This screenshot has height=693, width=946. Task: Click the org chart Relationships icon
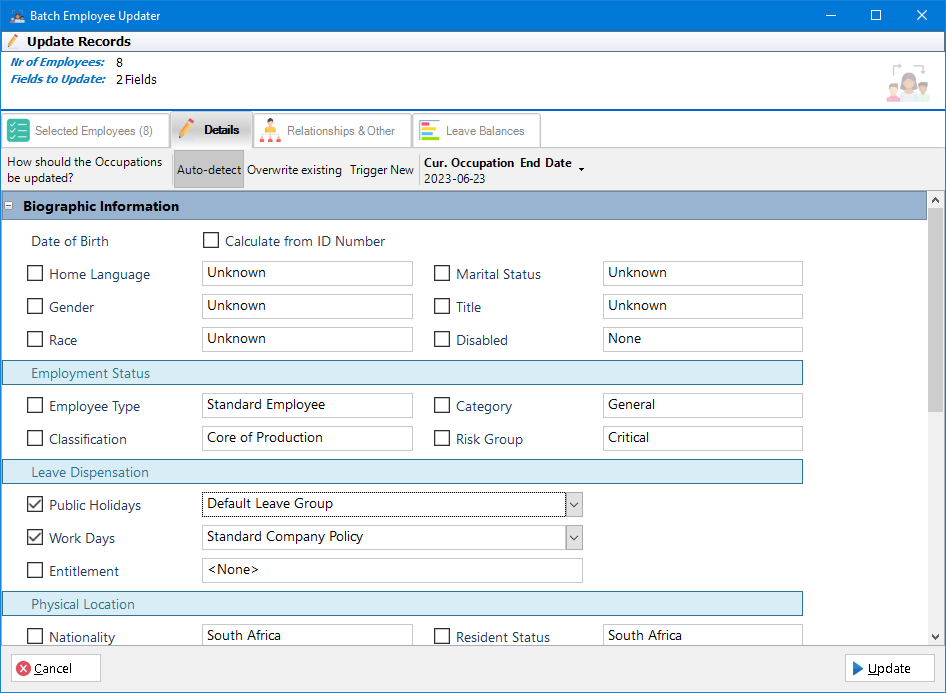(x=270, y=130)
